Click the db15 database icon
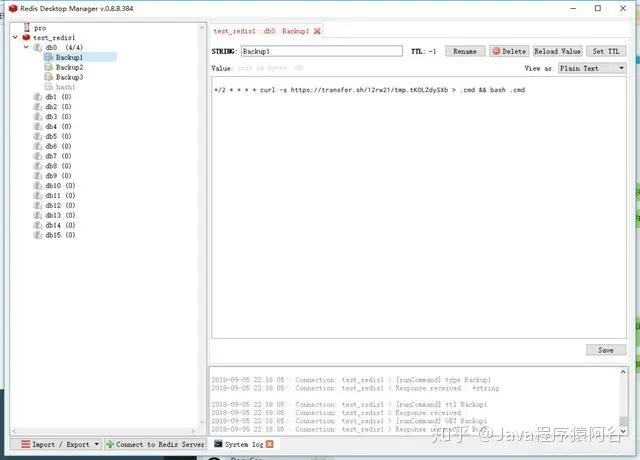Viewport: 640px width, 460px height. pos(38,235)
